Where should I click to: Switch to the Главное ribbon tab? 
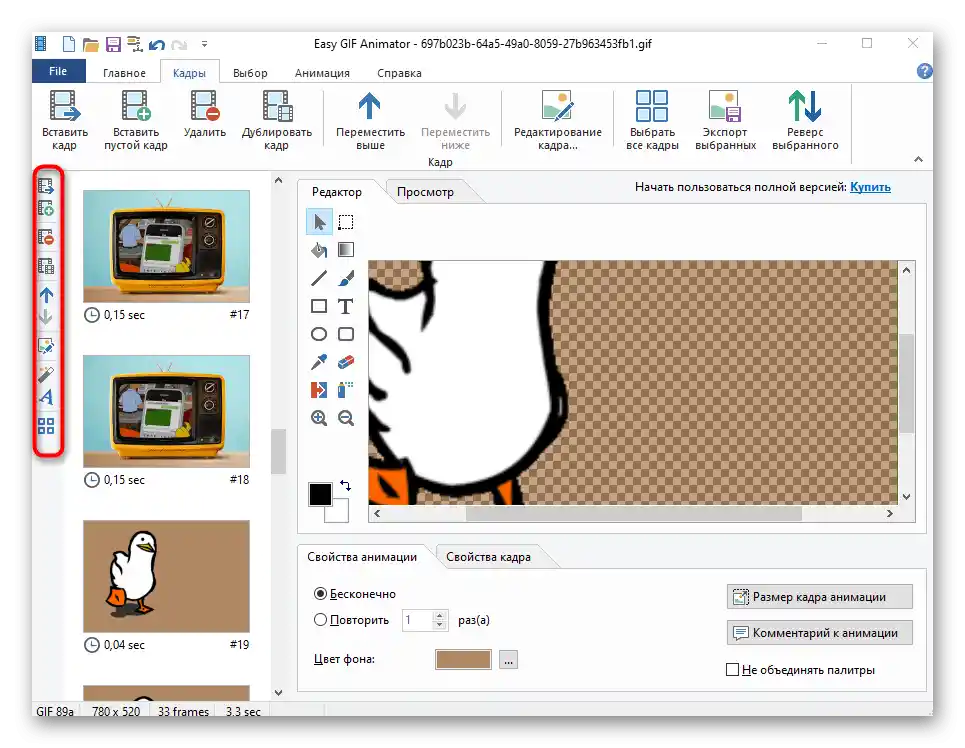(x=124, y=73)
